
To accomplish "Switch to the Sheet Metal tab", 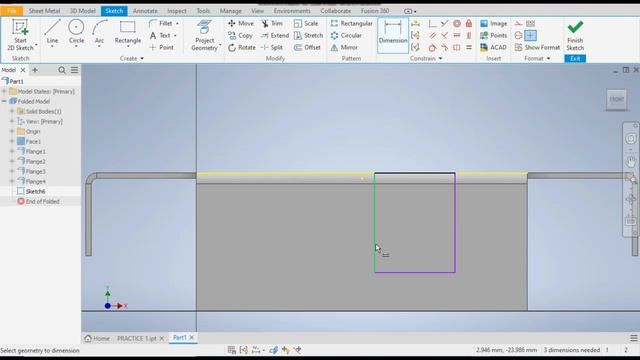I will pyautogui.click(x=44, y=11).
